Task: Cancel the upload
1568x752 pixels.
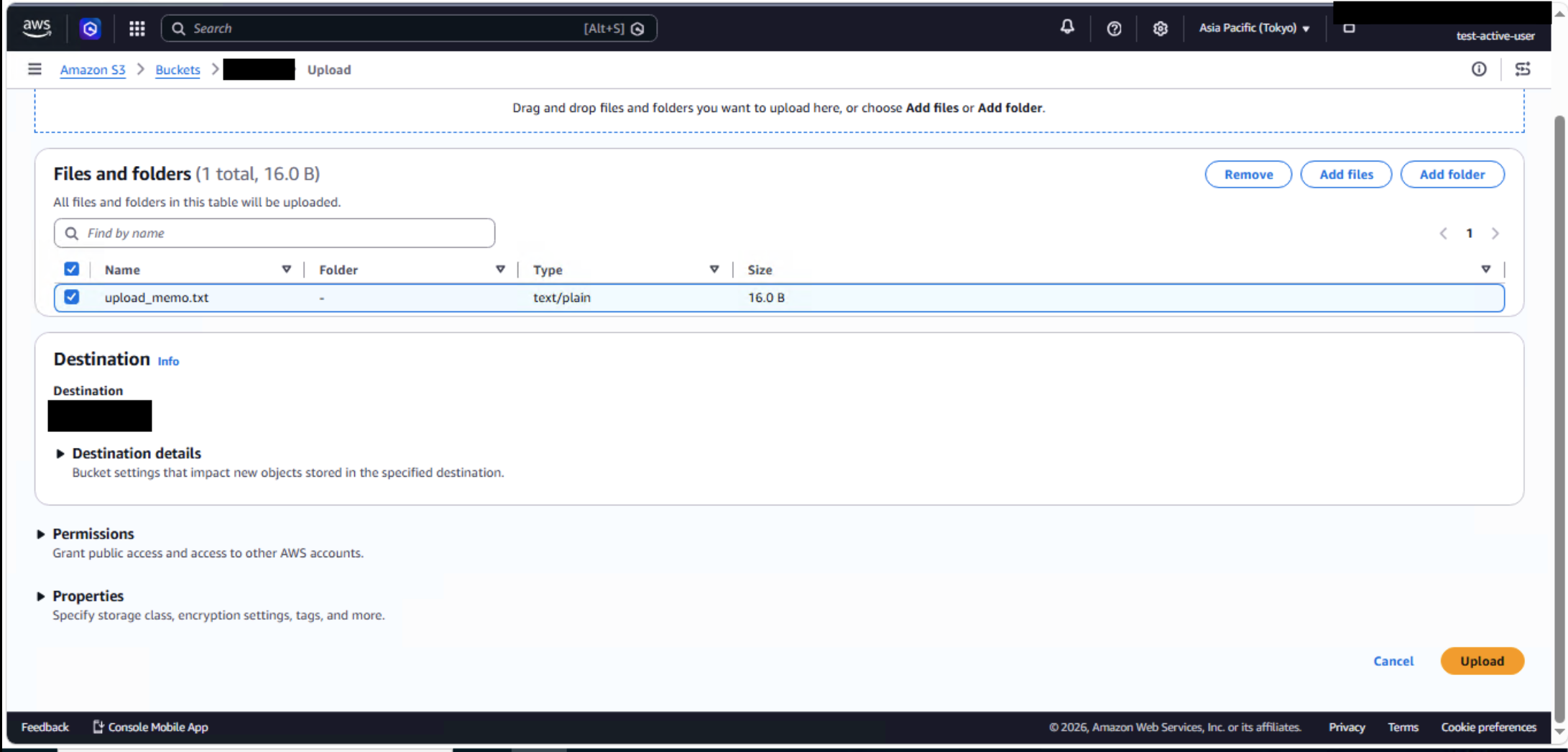Action: click(x=1393, y=661)
